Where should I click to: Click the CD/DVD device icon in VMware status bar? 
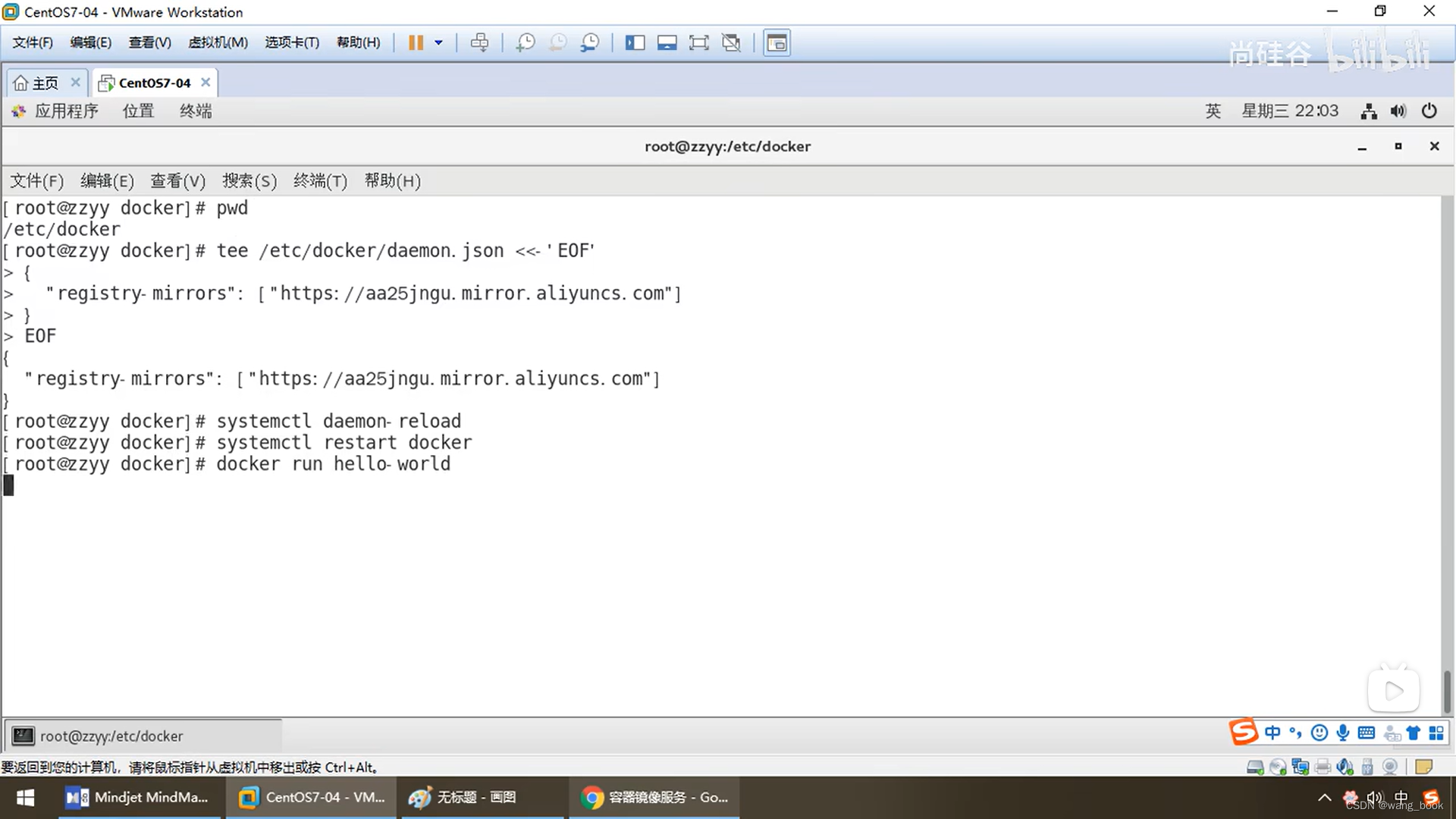pos(1278,767)
